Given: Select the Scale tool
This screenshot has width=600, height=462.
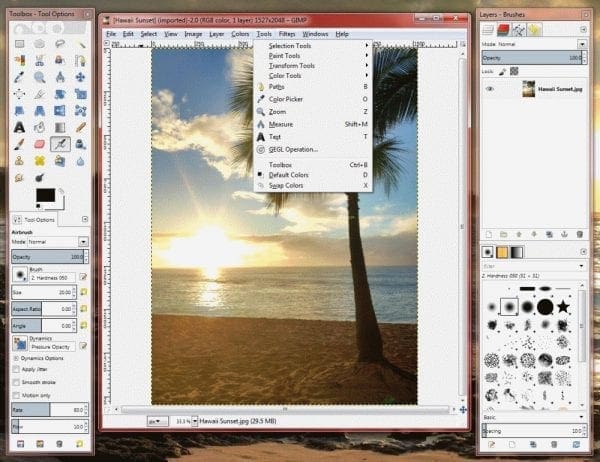Looking at the screenshot, I should pyautogui.click(x=80, y=94).
